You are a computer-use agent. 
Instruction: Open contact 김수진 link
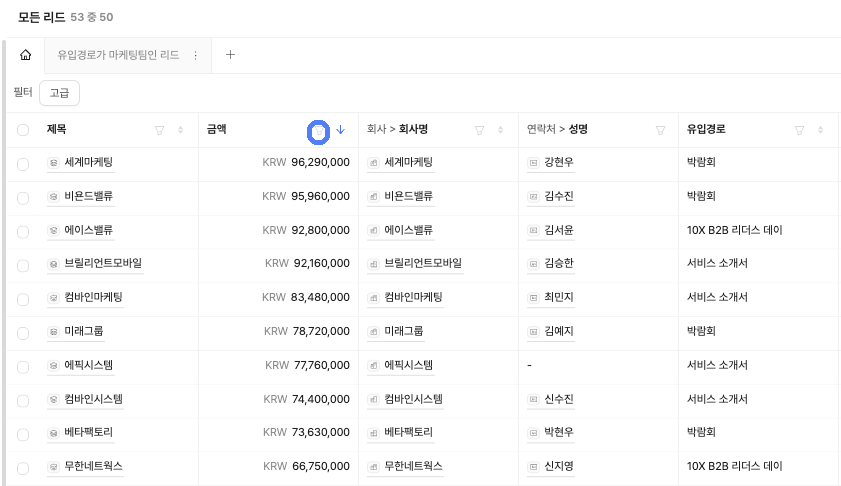click(x=559, y=196)
